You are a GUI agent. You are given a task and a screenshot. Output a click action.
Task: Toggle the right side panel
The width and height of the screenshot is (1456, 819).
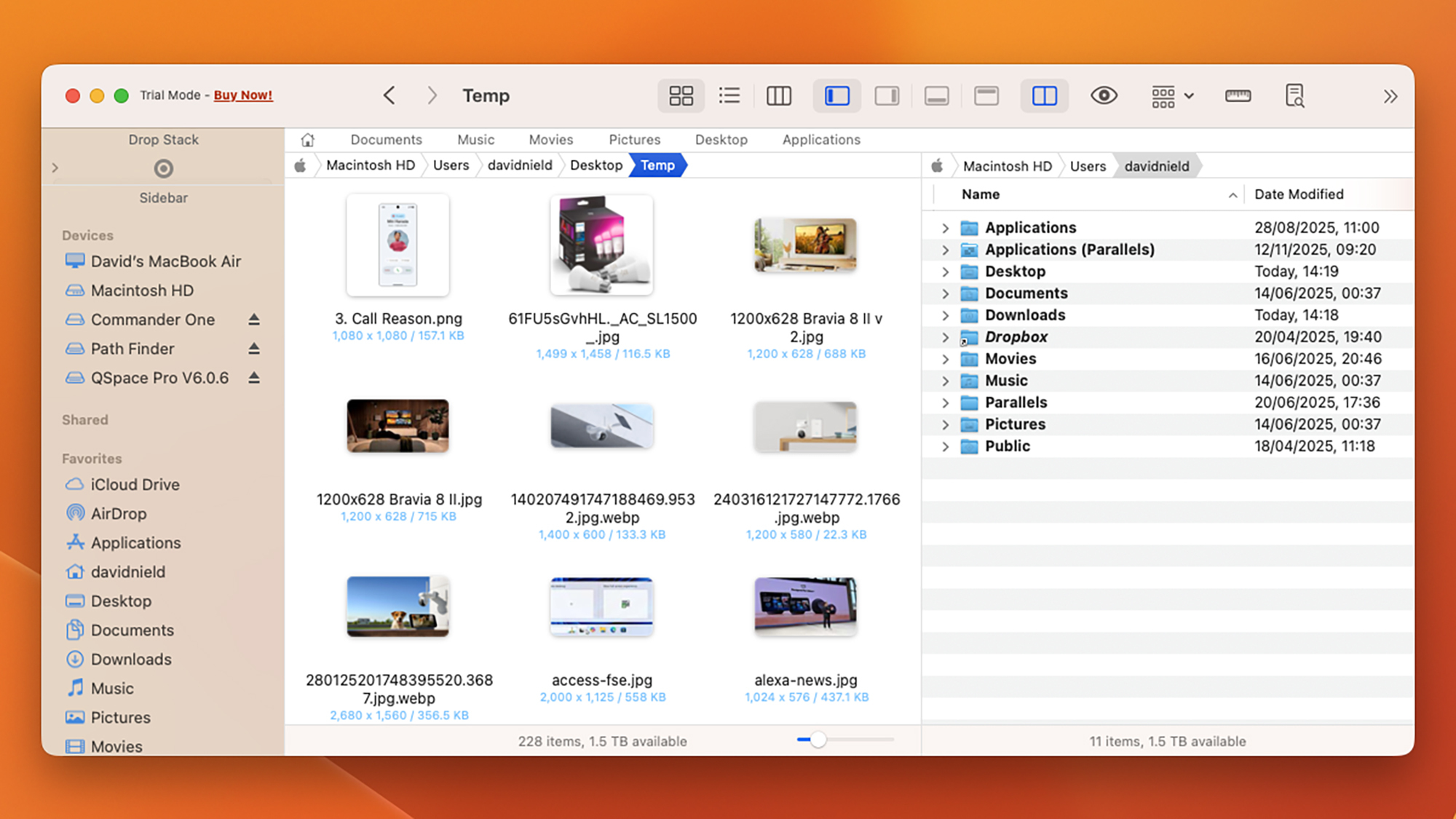coord(886,95)
